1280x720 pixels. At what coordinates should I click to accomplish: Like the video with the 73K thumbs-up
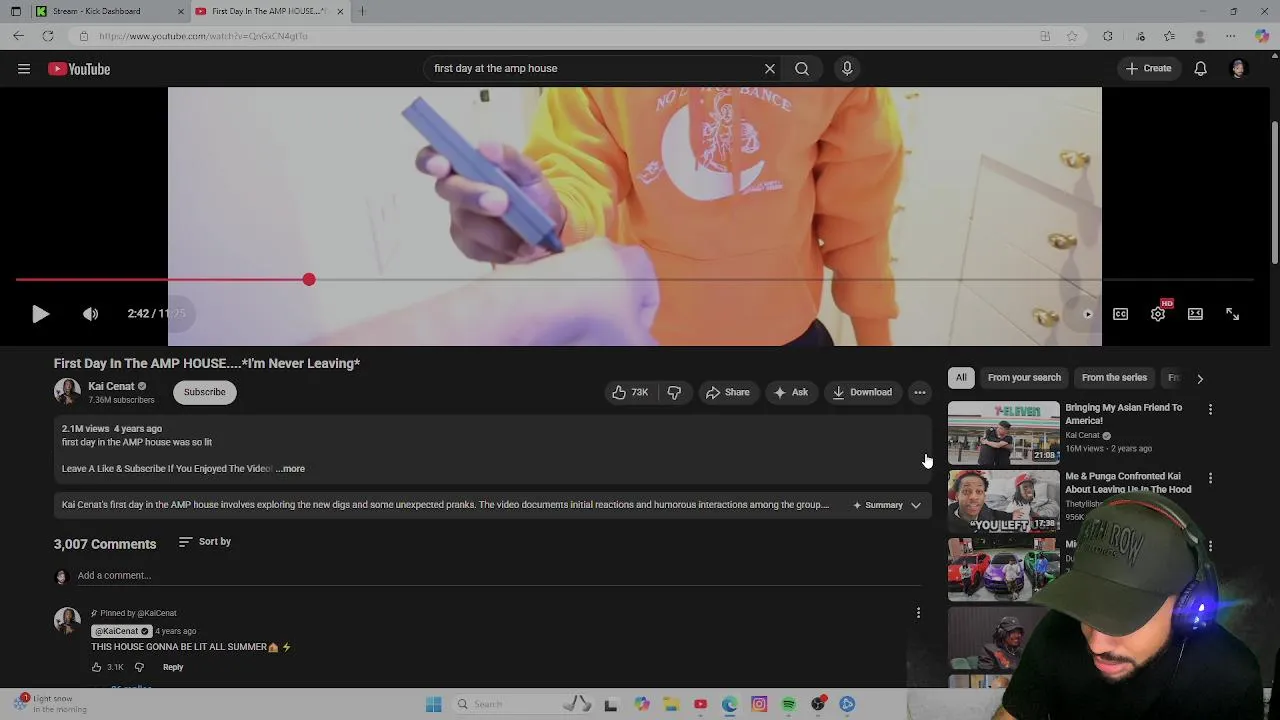click(x=630, y=392)
